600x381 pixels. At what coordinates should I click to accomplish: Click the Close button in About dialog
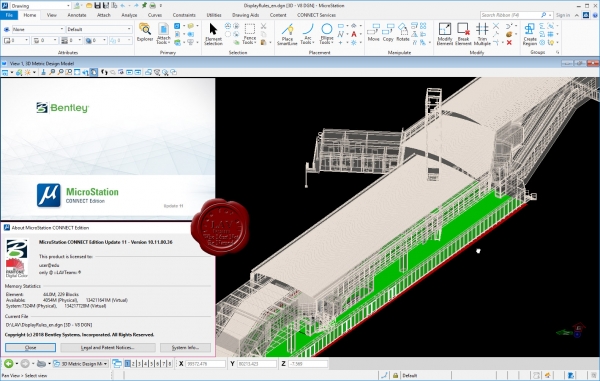[30, 347]
